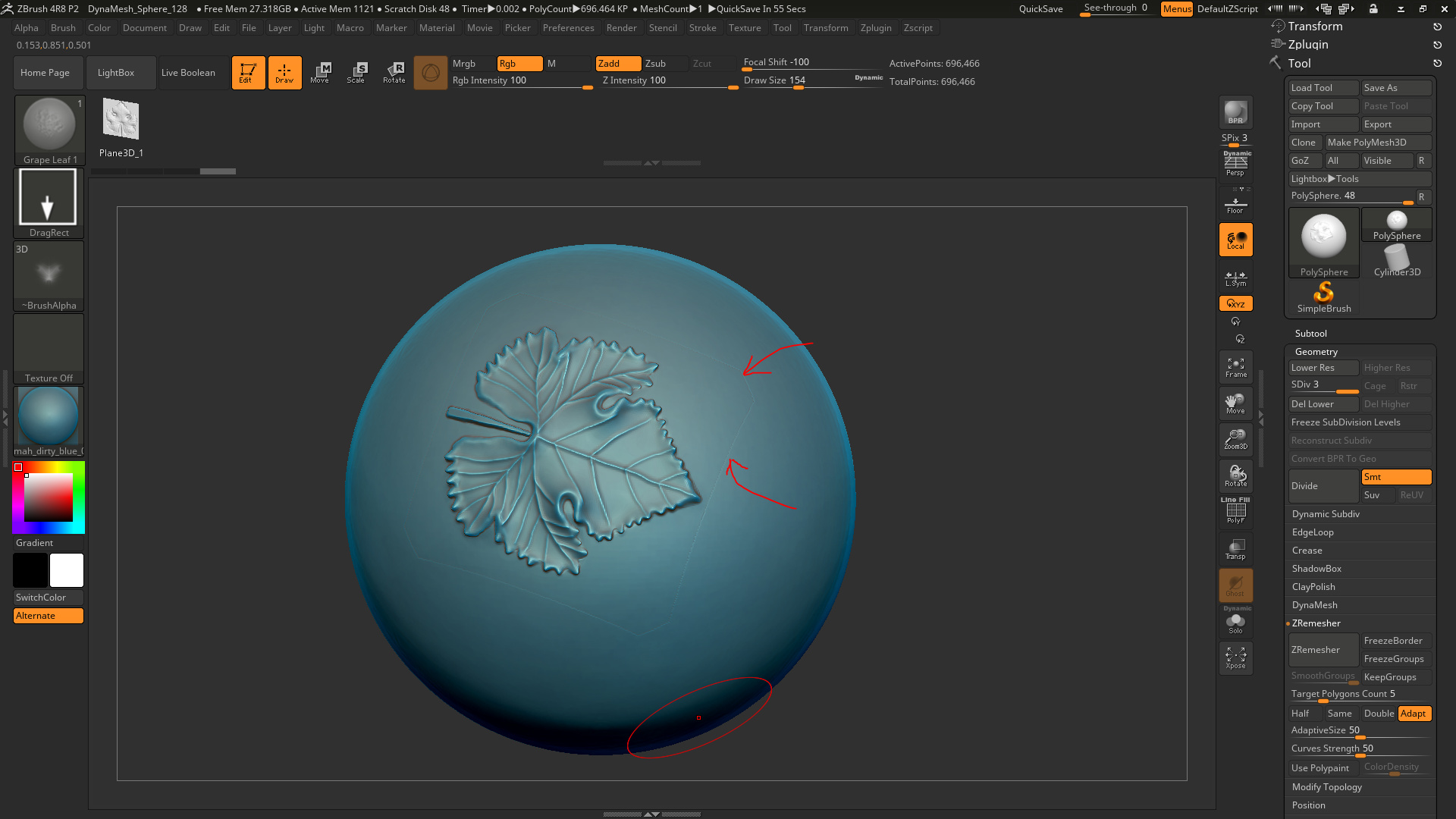Choose the Scale gizmo icon

(356, 73)
